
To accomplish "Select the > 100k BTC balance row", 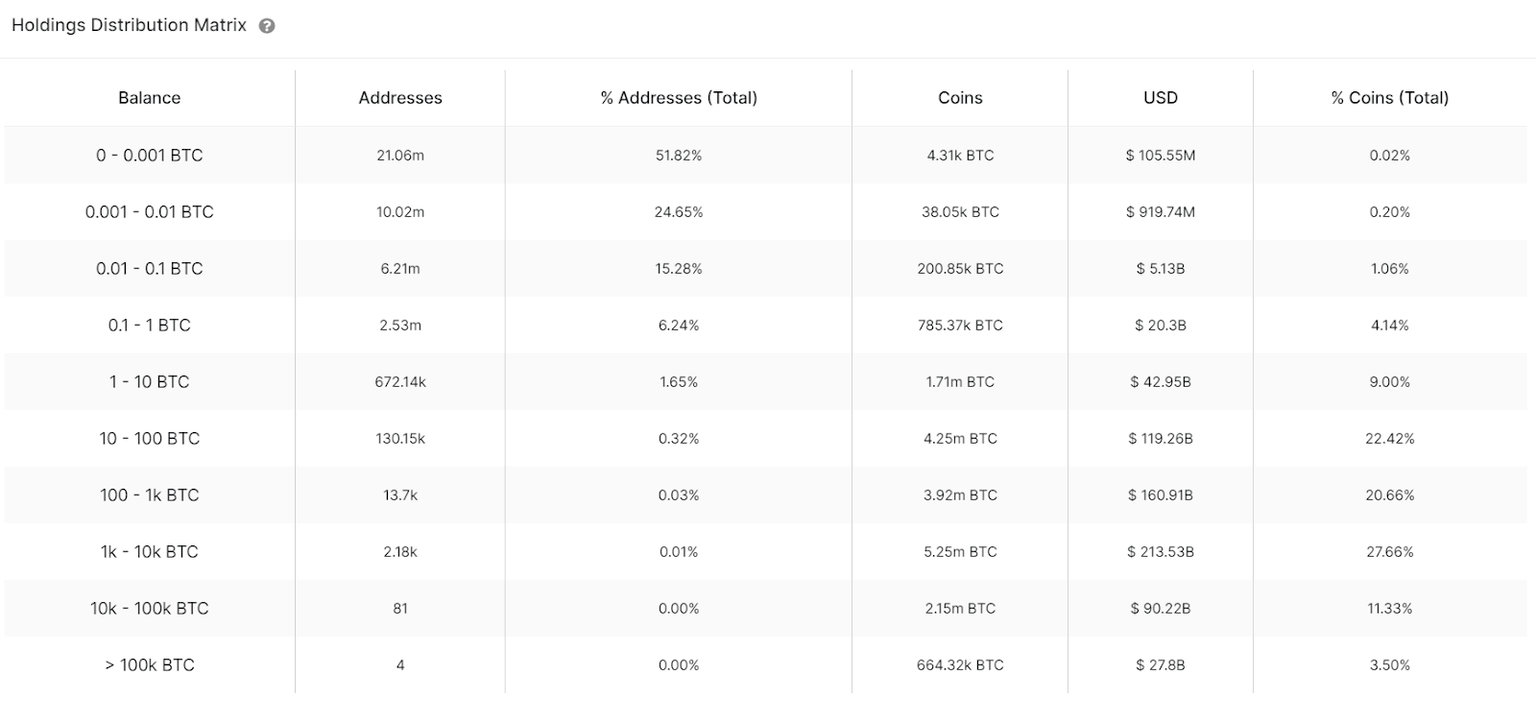I will 149,665.
